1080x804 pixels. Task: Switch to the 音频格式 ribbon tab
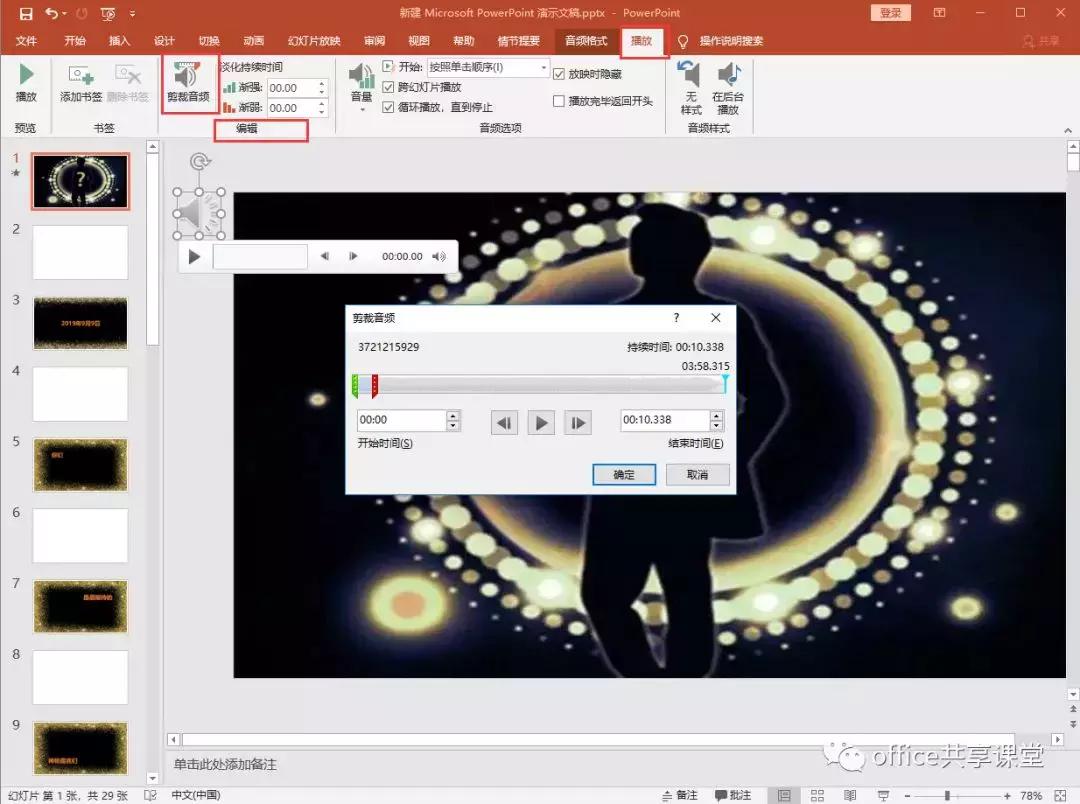point(586,41)
